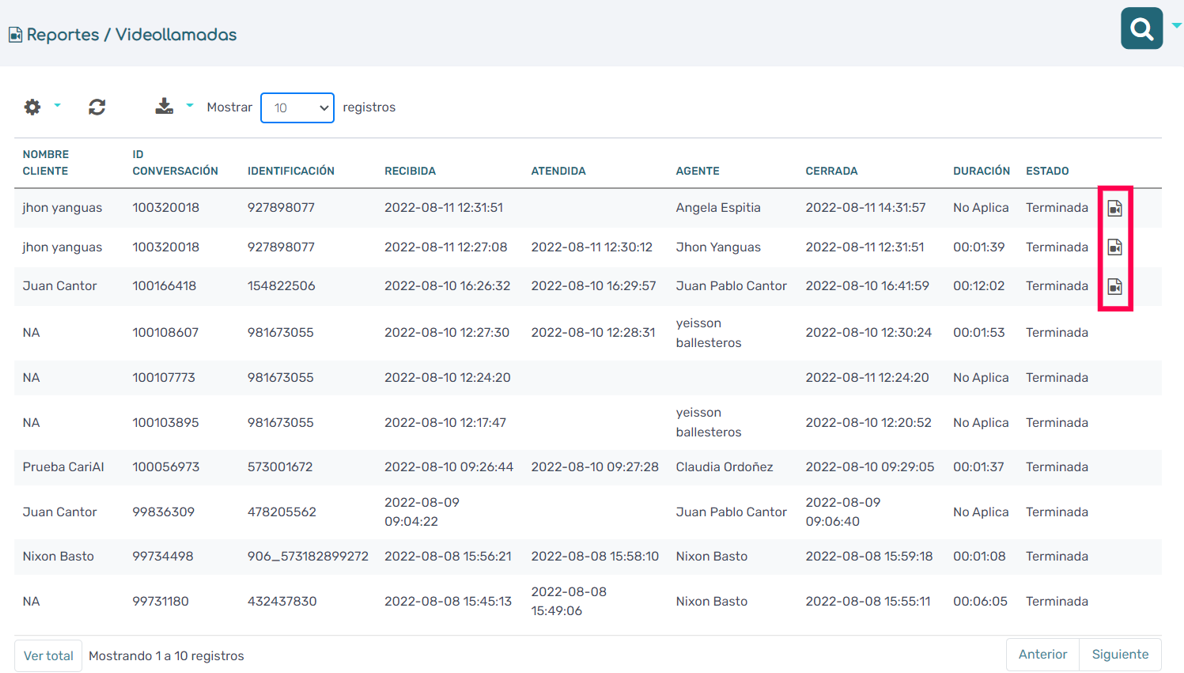Select the Reportes / Videollamadas breadcrumb title

pos(131,35)
